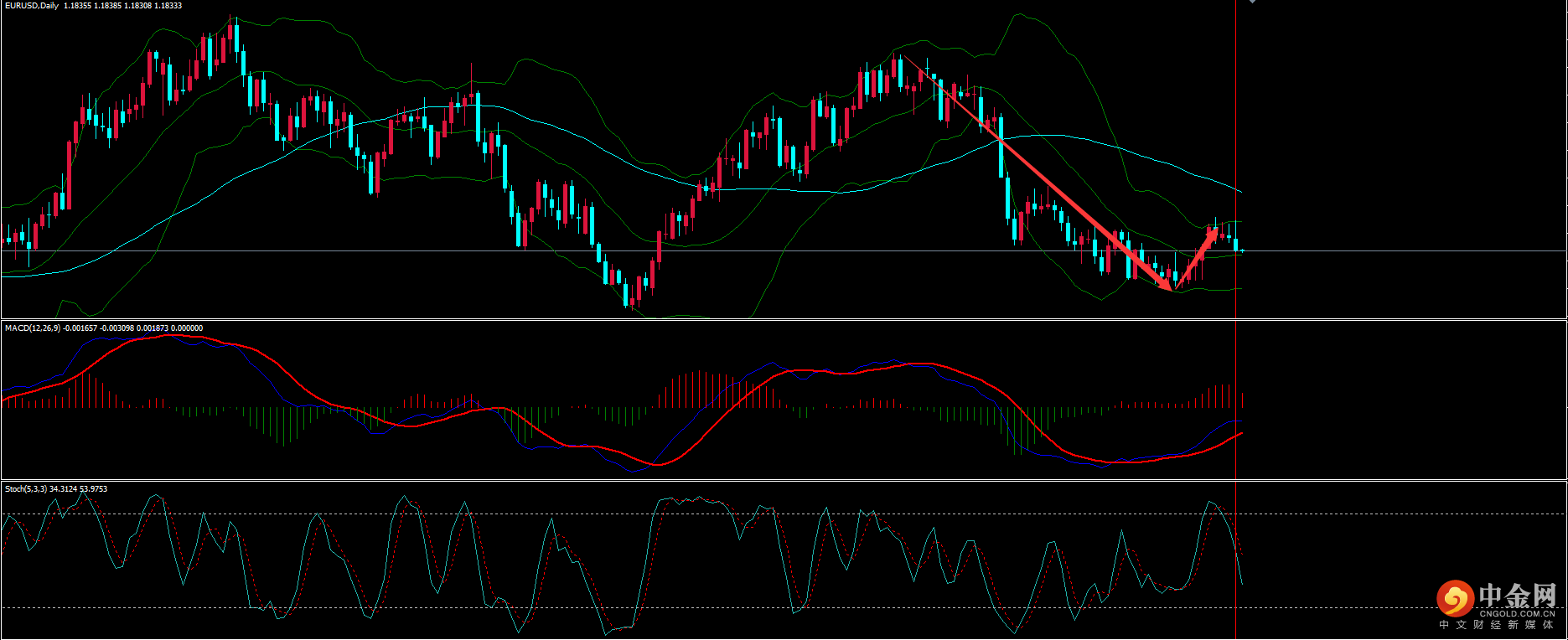Viewport: 1568px width, 640px height.
Task: Click the Stoch(5,3,3) indicator label
Action: (x=26, y=489)
